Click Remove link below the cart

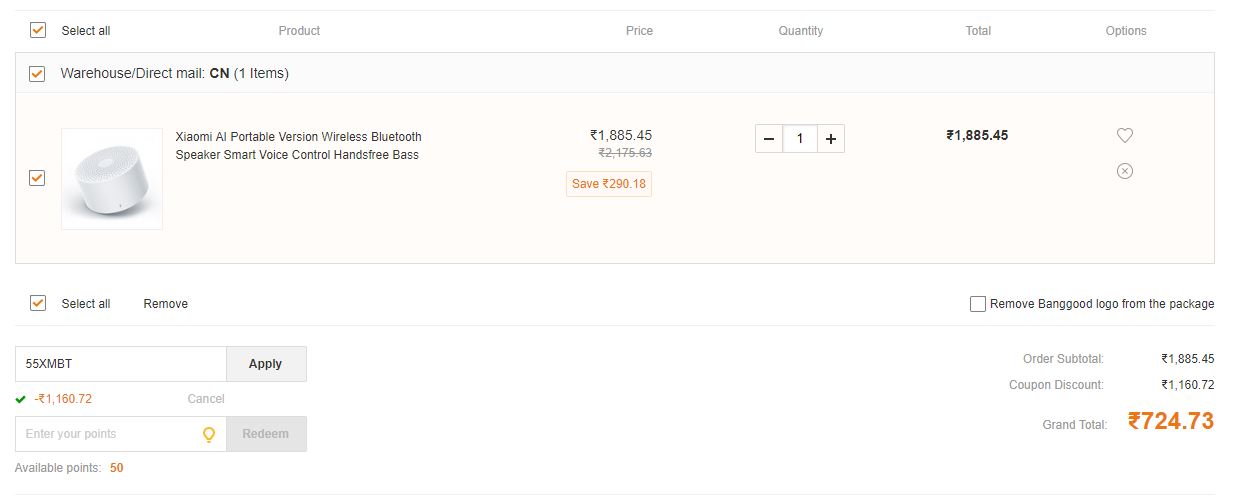166,304
